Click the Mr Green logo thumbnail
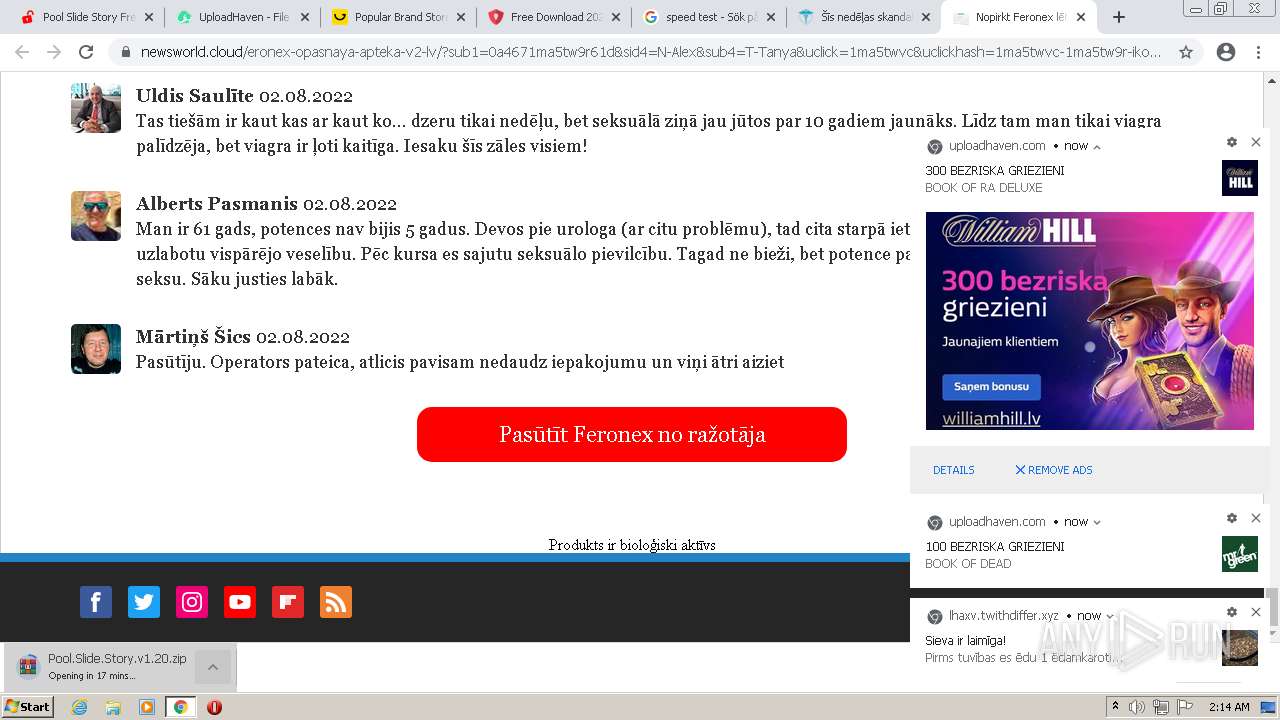Image resolution: width=1280 pixels, height=720 pixels. pos(1240,554)
